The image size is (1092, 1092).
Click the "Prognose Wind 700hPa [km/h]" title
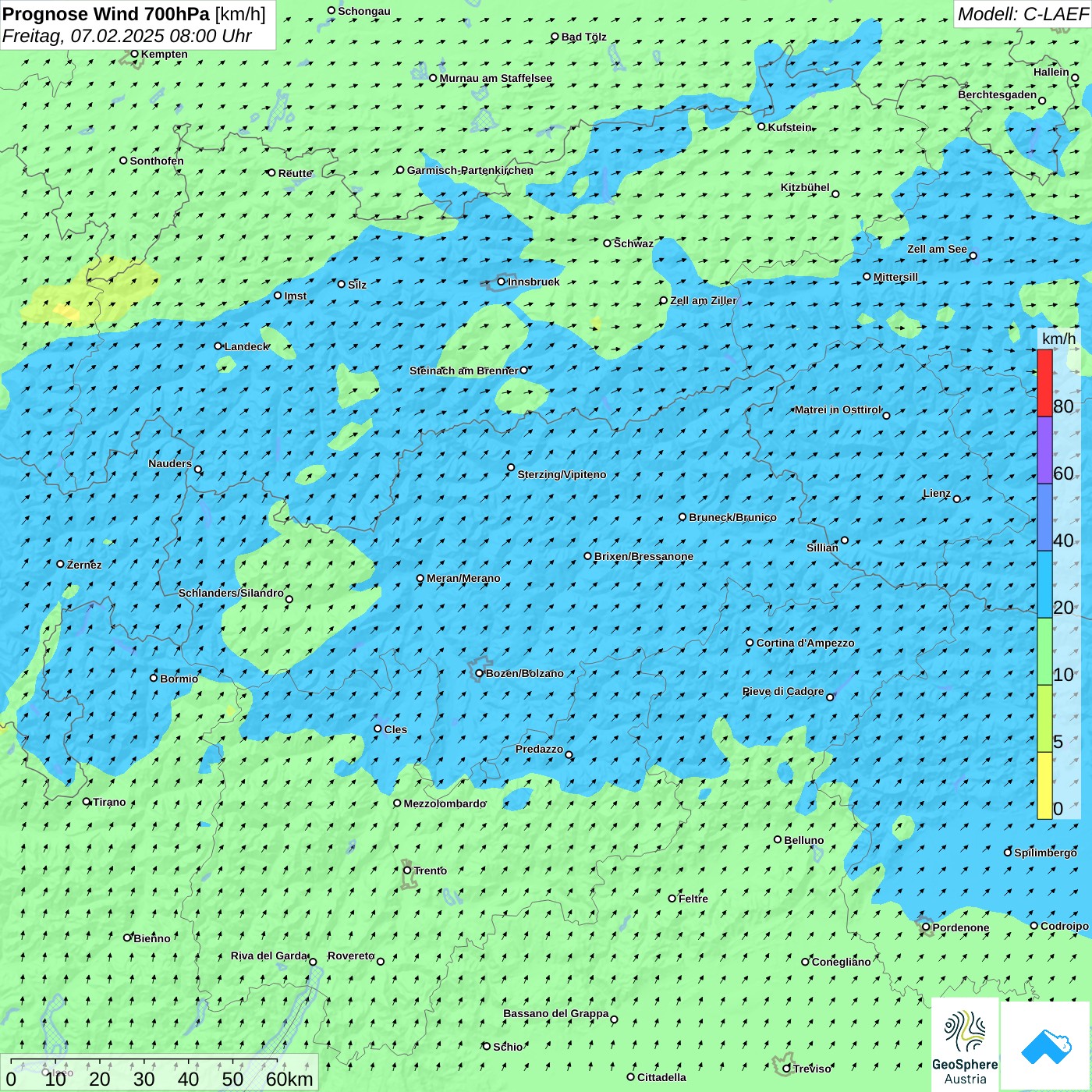134,13
